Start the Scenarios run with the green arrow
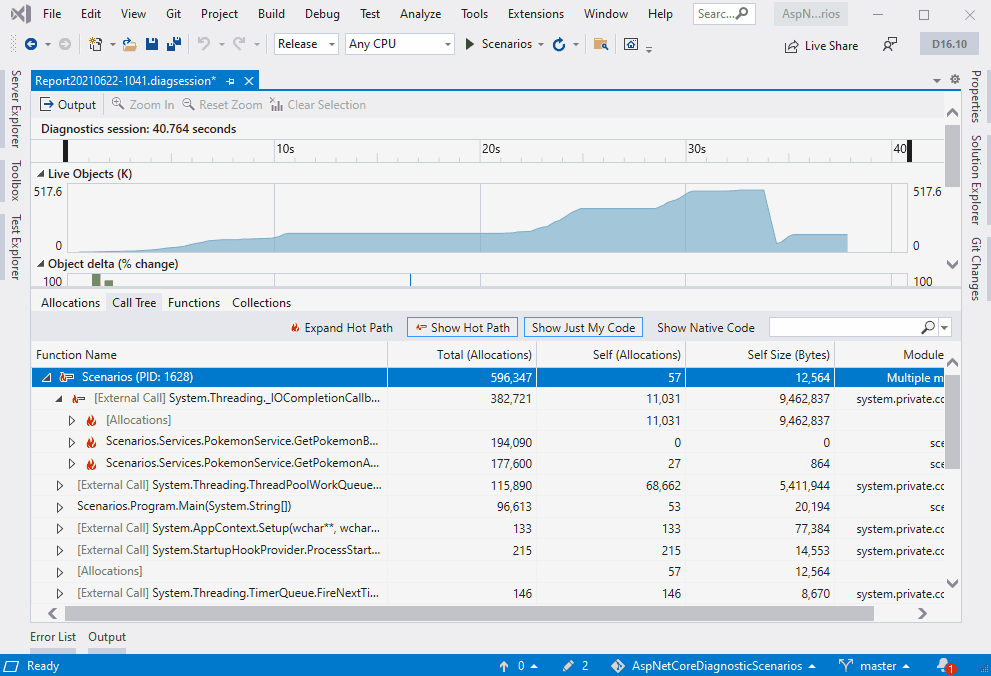Image resolution: width=991 pixels, height=676 pixels. click(x=470, y=44)
